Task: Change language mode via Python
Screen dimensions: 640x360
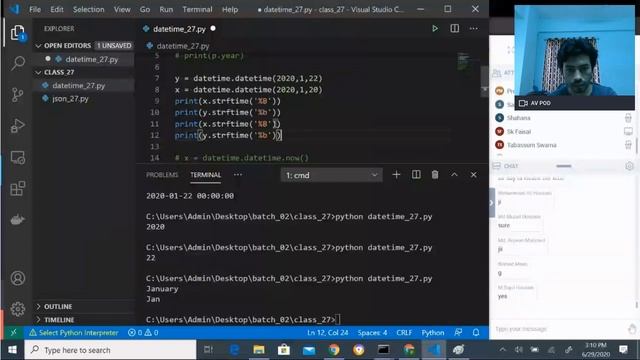Action: [x=433, y=333]
